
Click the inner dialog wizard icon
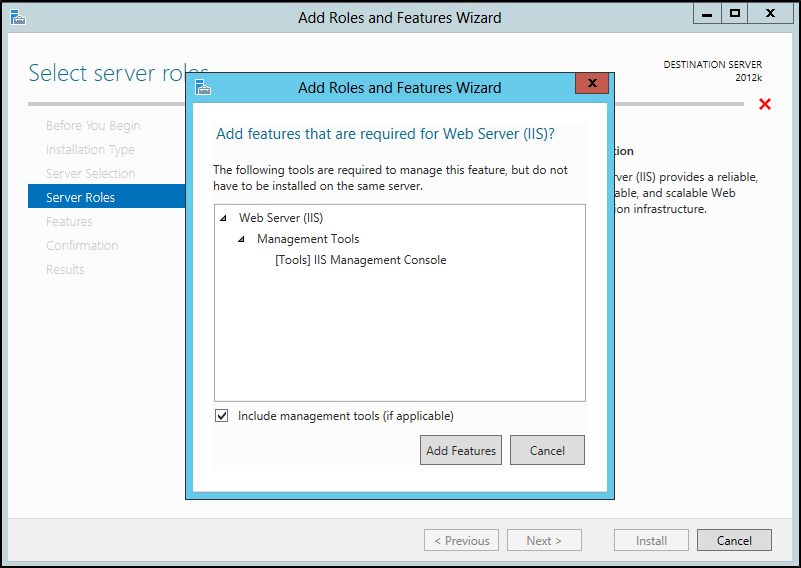(x=203, y=87)
